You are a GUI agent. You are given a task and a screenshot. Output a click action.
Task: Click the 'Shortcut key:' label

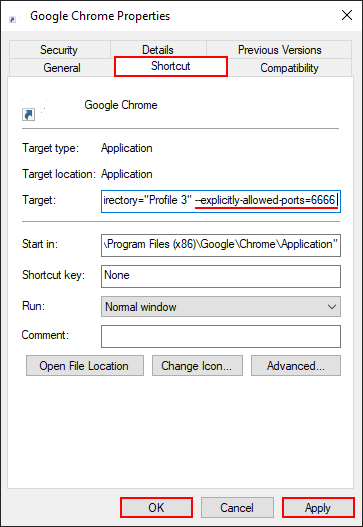53,275
